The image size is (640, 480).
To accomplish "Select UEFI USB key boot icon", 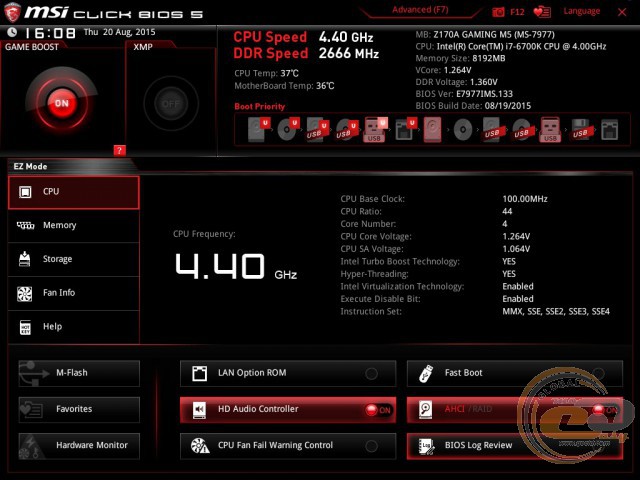I will point(375,129).
